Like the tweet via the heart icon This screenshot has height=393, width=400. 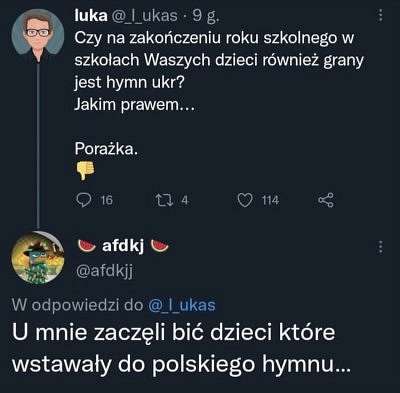(x=245, y=200)
